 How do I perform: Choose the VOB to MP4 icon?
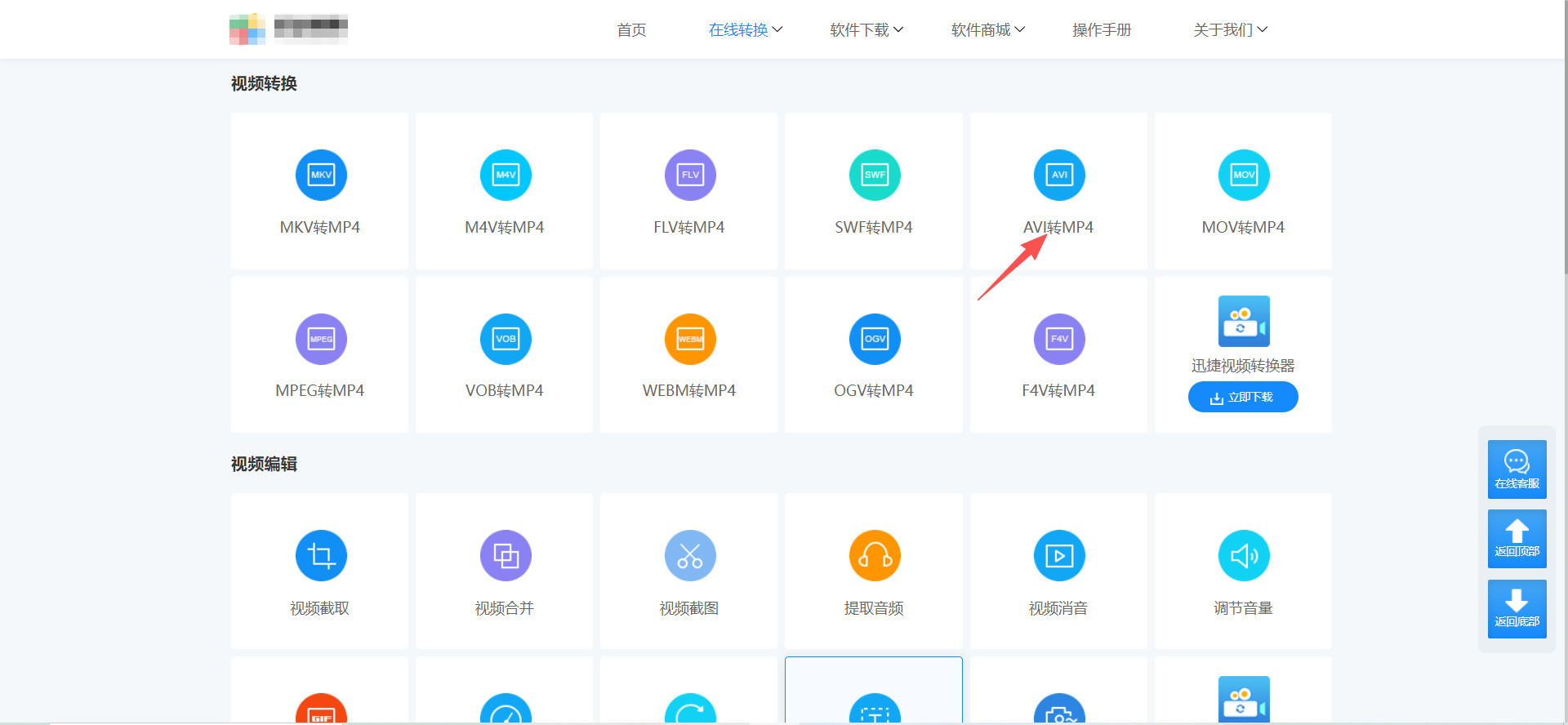506,339
